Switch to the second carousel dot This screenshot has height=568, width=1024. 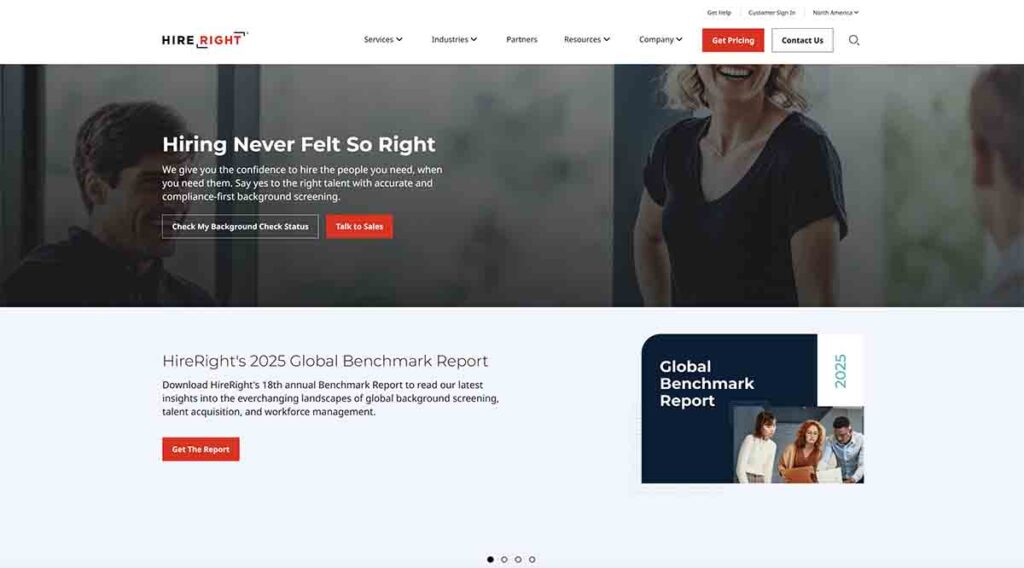(x=504, y=560)
